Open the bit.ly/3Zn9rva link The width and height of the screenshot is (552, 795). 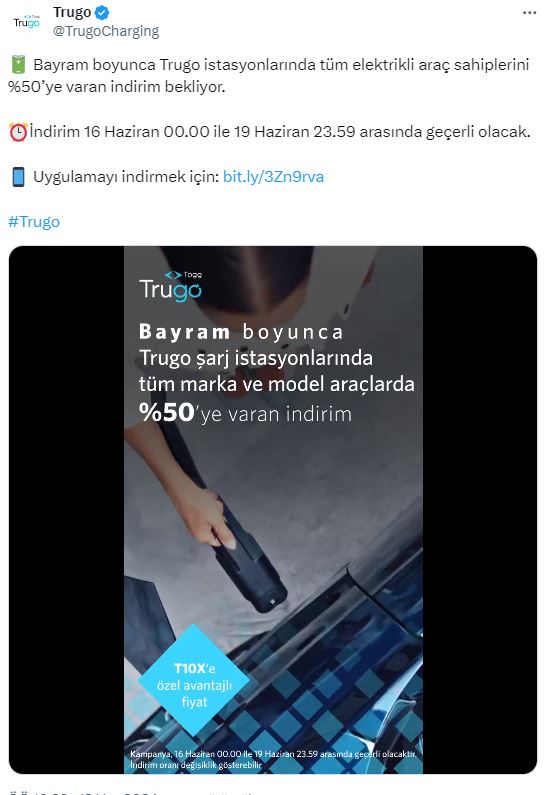273,176
